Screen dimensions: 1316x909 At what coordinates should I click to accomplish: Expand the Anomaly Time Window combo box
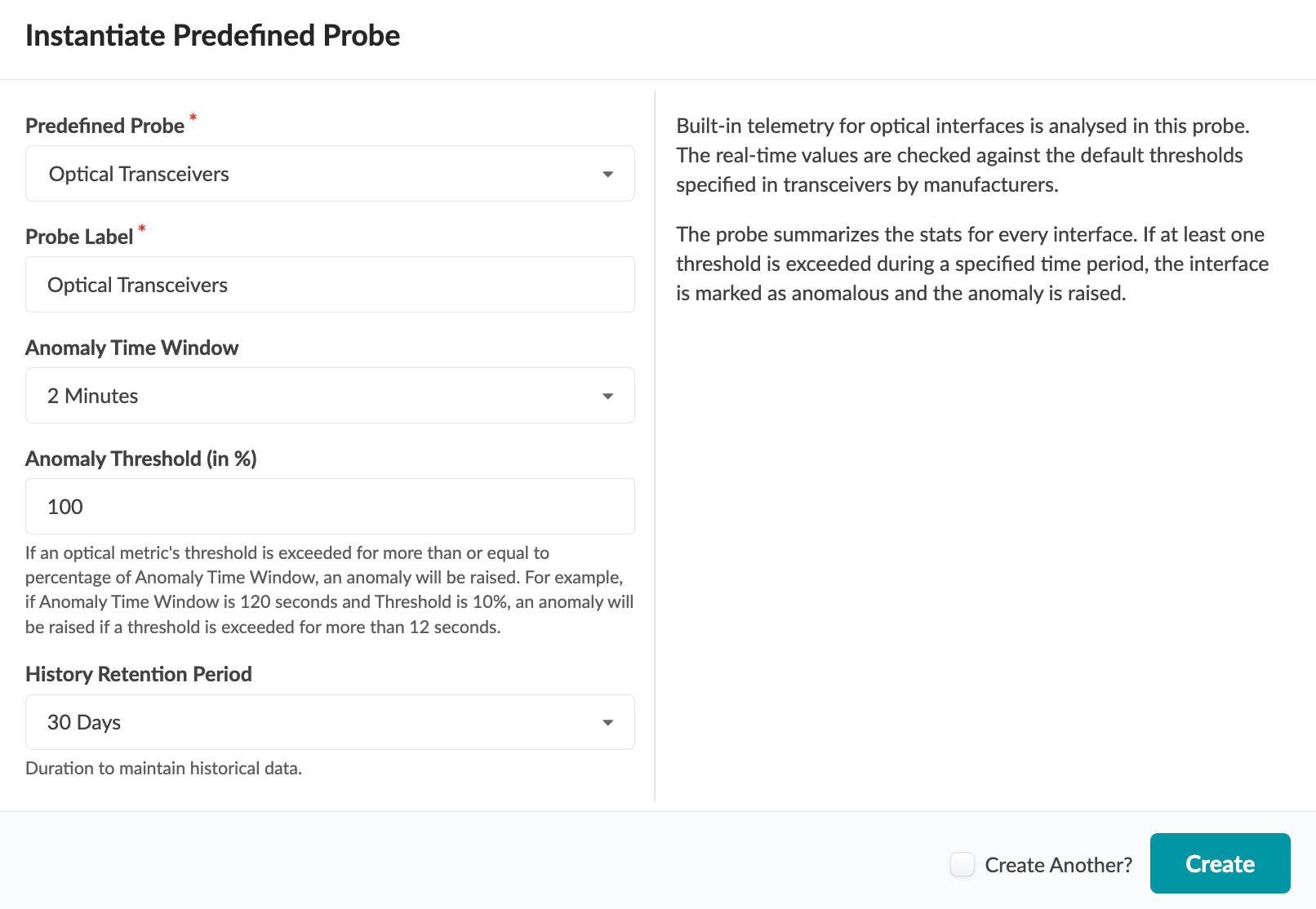coord(330,396)
